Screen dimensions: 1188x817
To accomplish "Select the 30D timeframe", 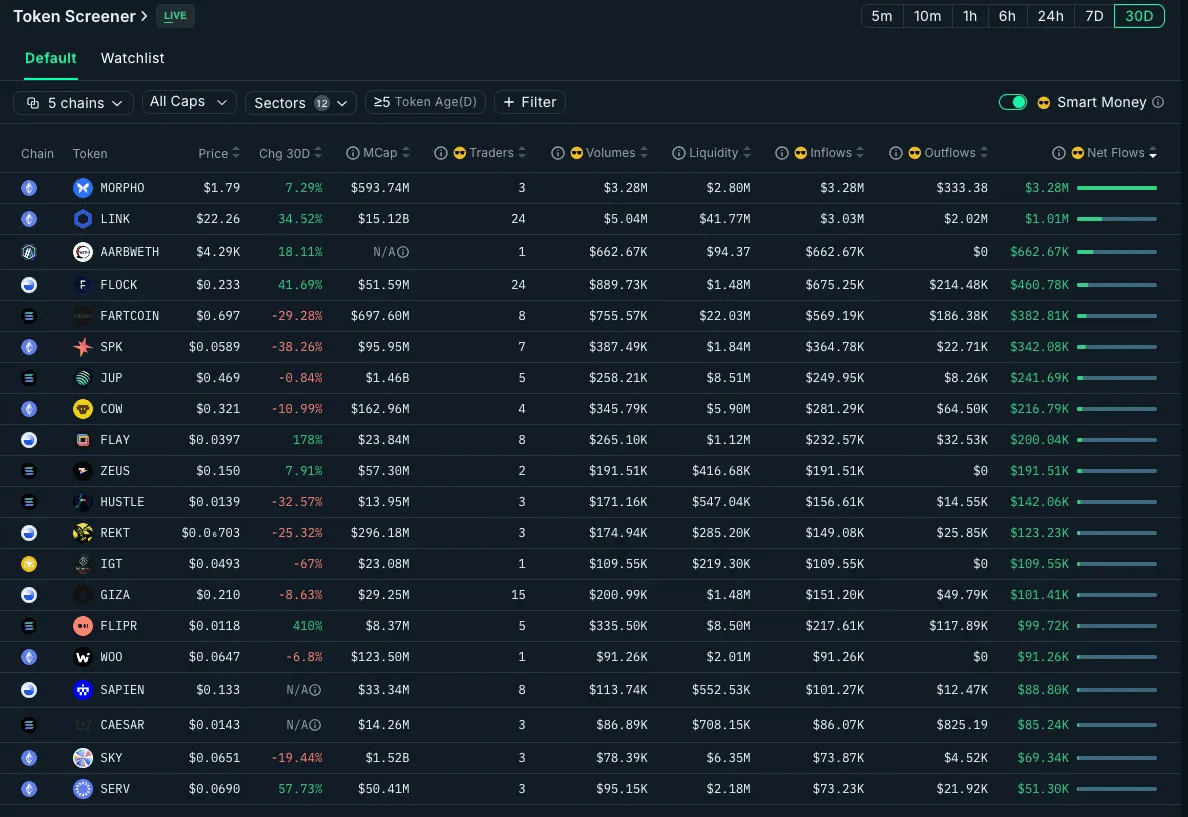I will pos(1139,16).
